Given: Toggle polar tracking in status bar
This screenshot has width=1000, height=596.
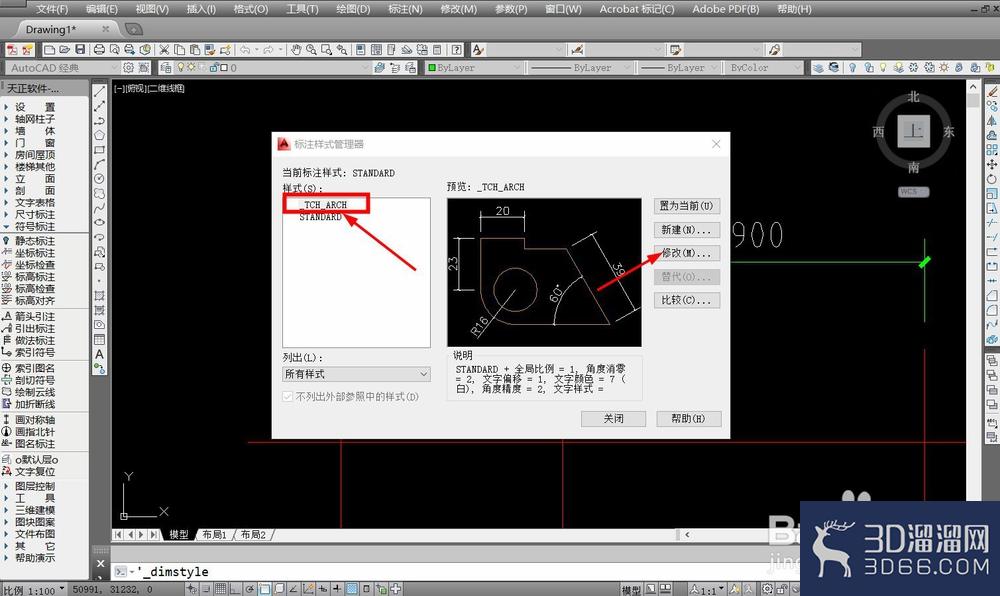Looking at the screenshot, I should coord(249,590).
